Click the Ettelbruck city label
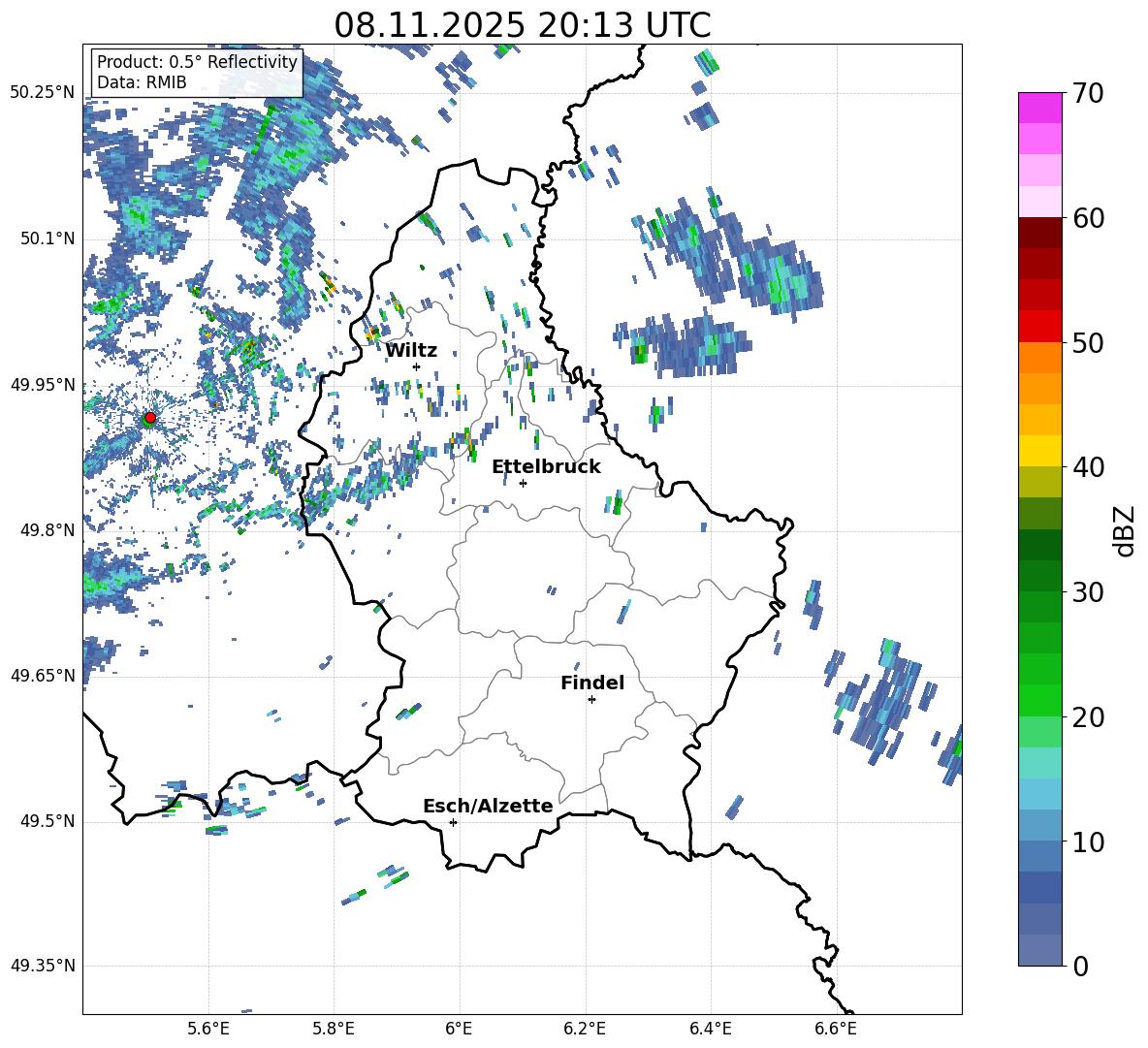This screenshot has width=1148, height=1048. coord(546,467)
